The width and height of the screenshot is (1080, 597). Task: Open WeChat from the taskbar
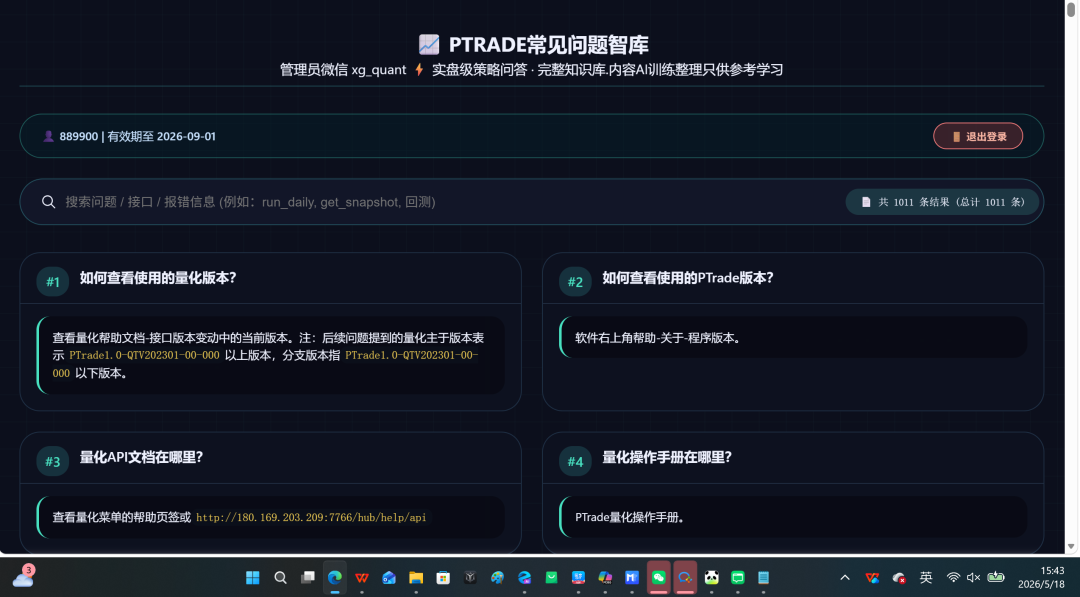658,578
